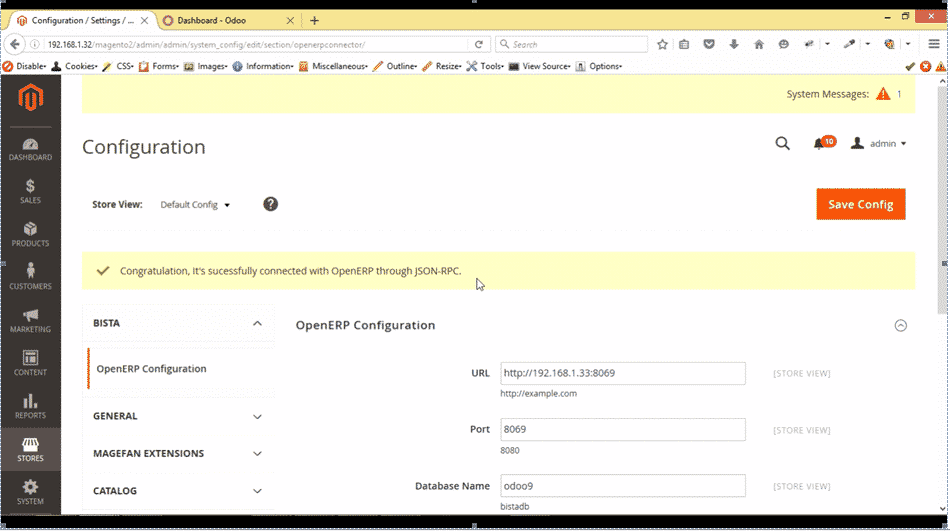The height and width of the screenshot is (531, 950).
Task: Open the Stores sidebar menu
Action: tap(30, 449)
